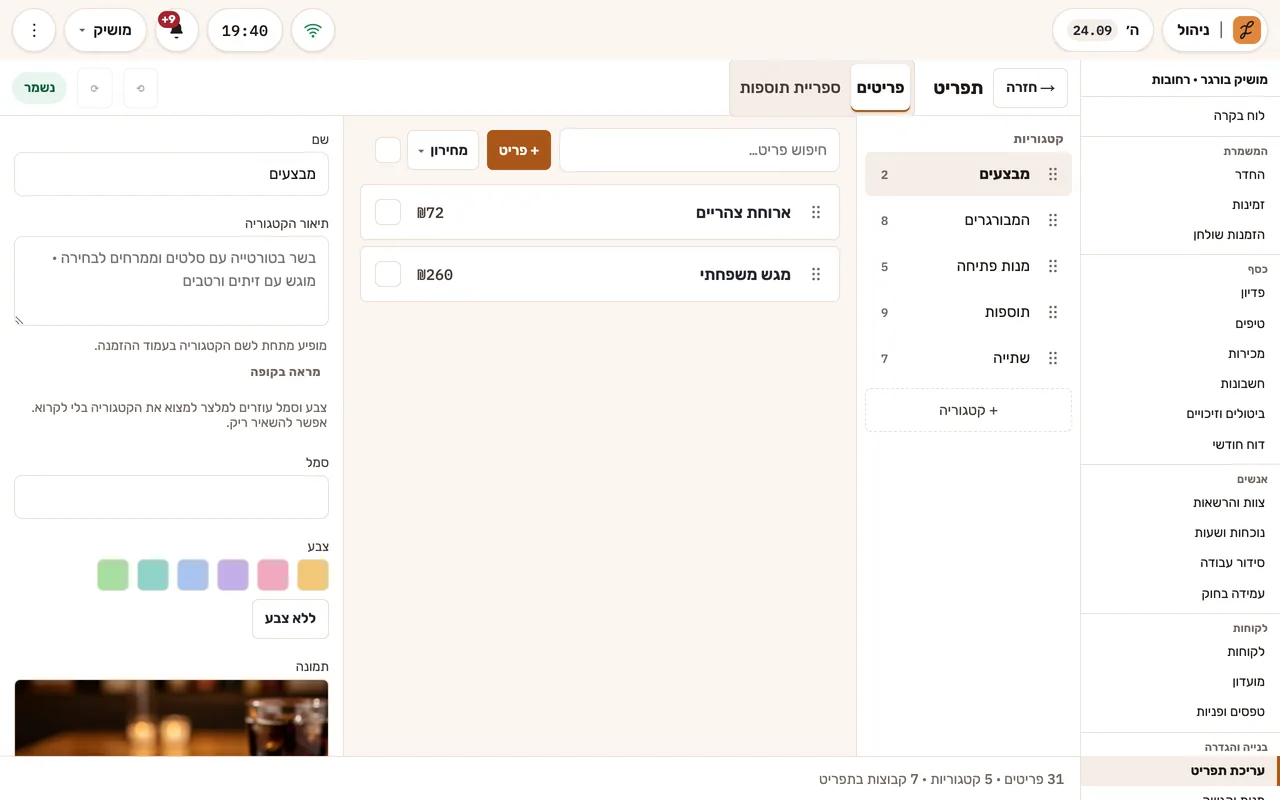The height and width of the screenshot is (800, 1280).
Task: Click the category image thumbnail
Action: (171, 718)
